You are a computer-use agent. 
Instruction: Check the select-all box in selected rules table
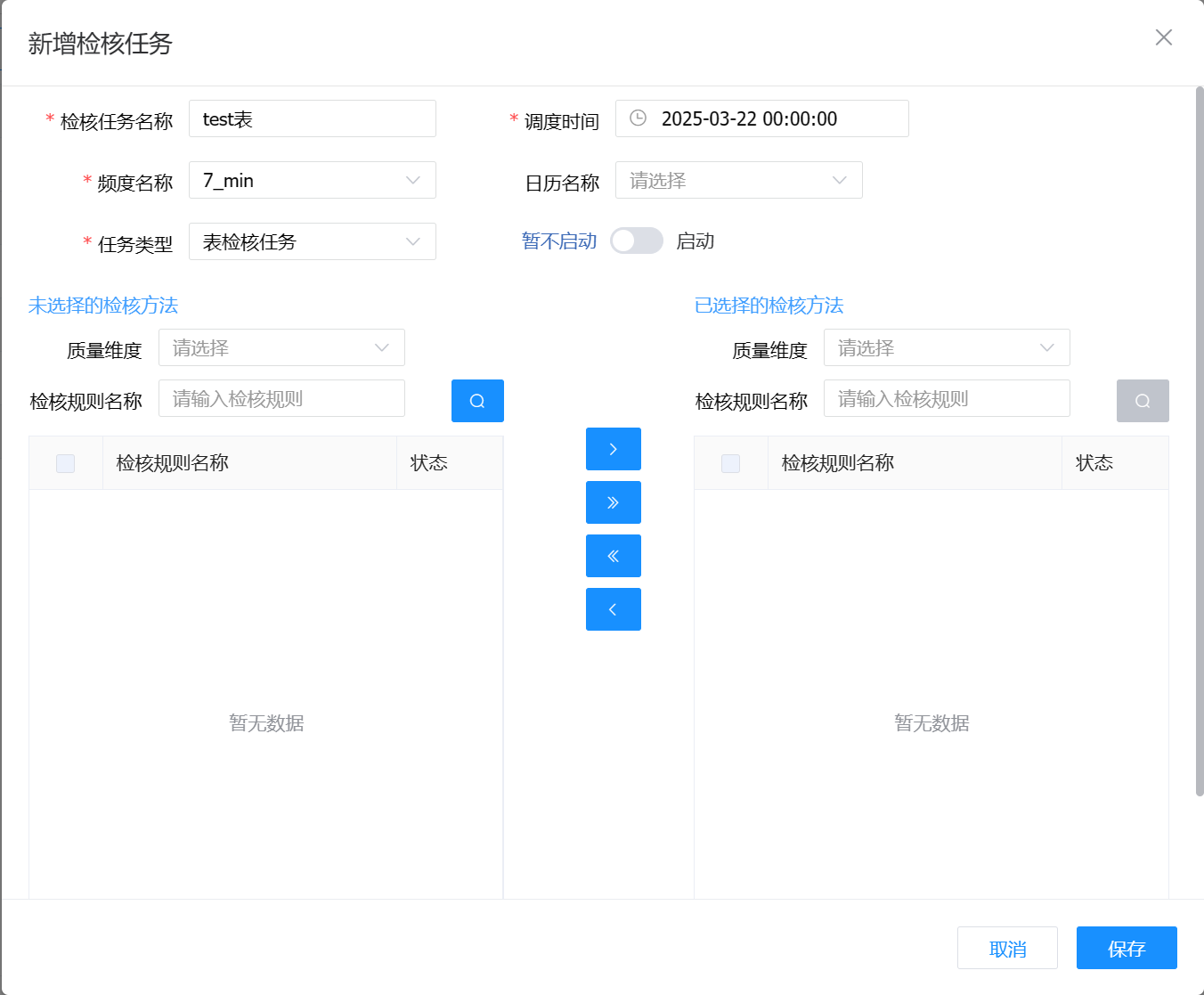point(730,463)
